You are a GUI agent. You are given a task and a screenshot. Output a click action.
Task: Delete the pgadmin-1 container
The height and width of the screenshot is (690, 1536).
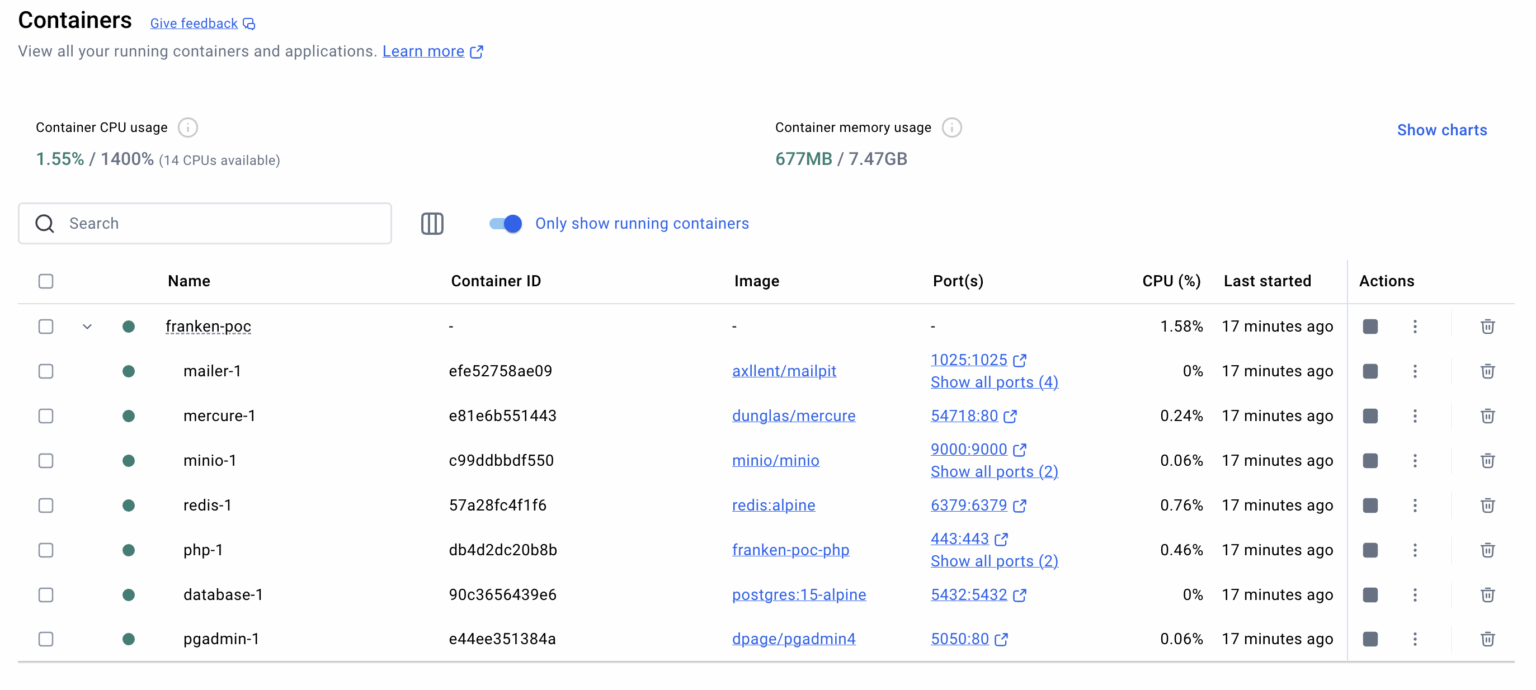1487,639
